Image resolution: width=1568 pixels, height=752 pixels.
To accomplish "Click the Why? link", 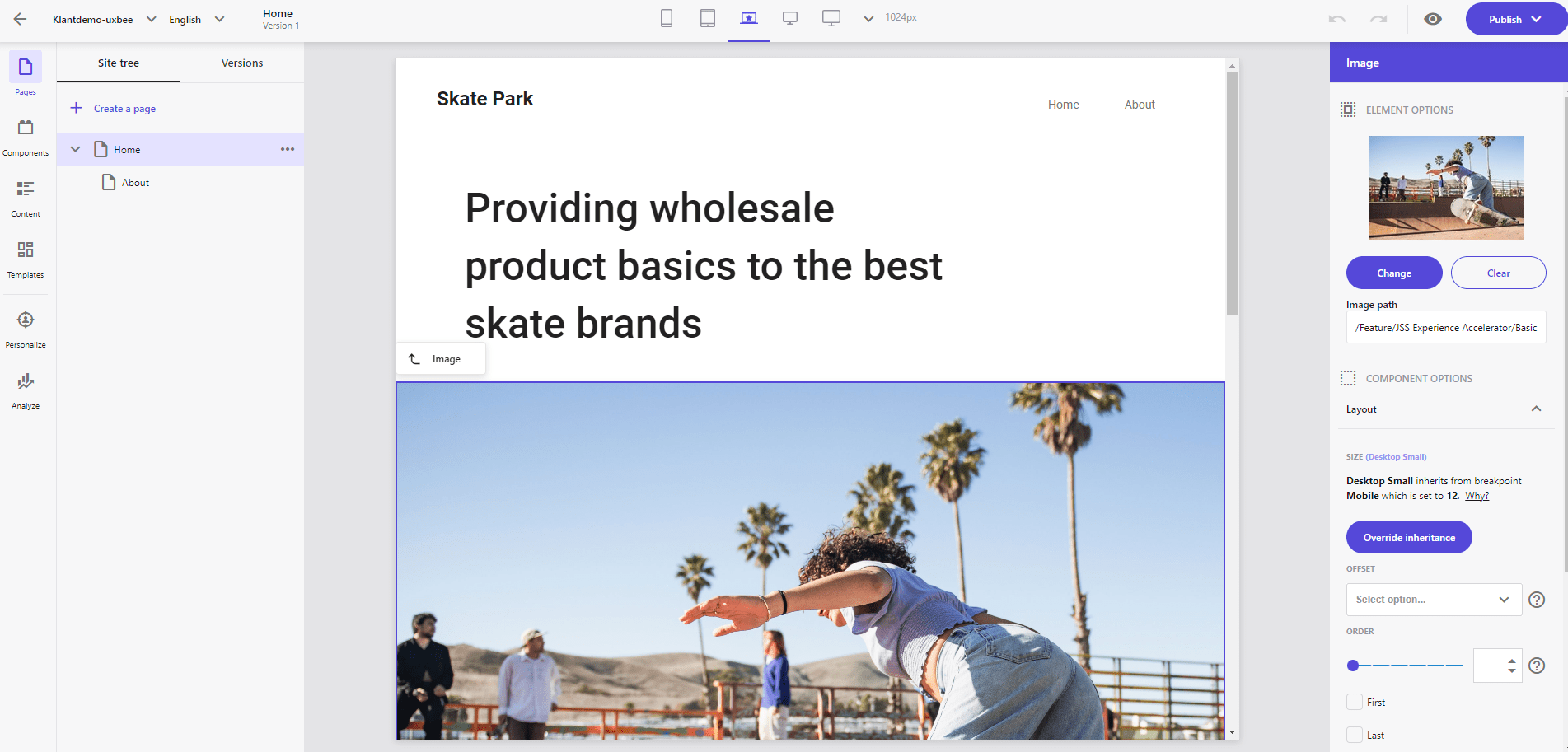I will coord(1477,496).
